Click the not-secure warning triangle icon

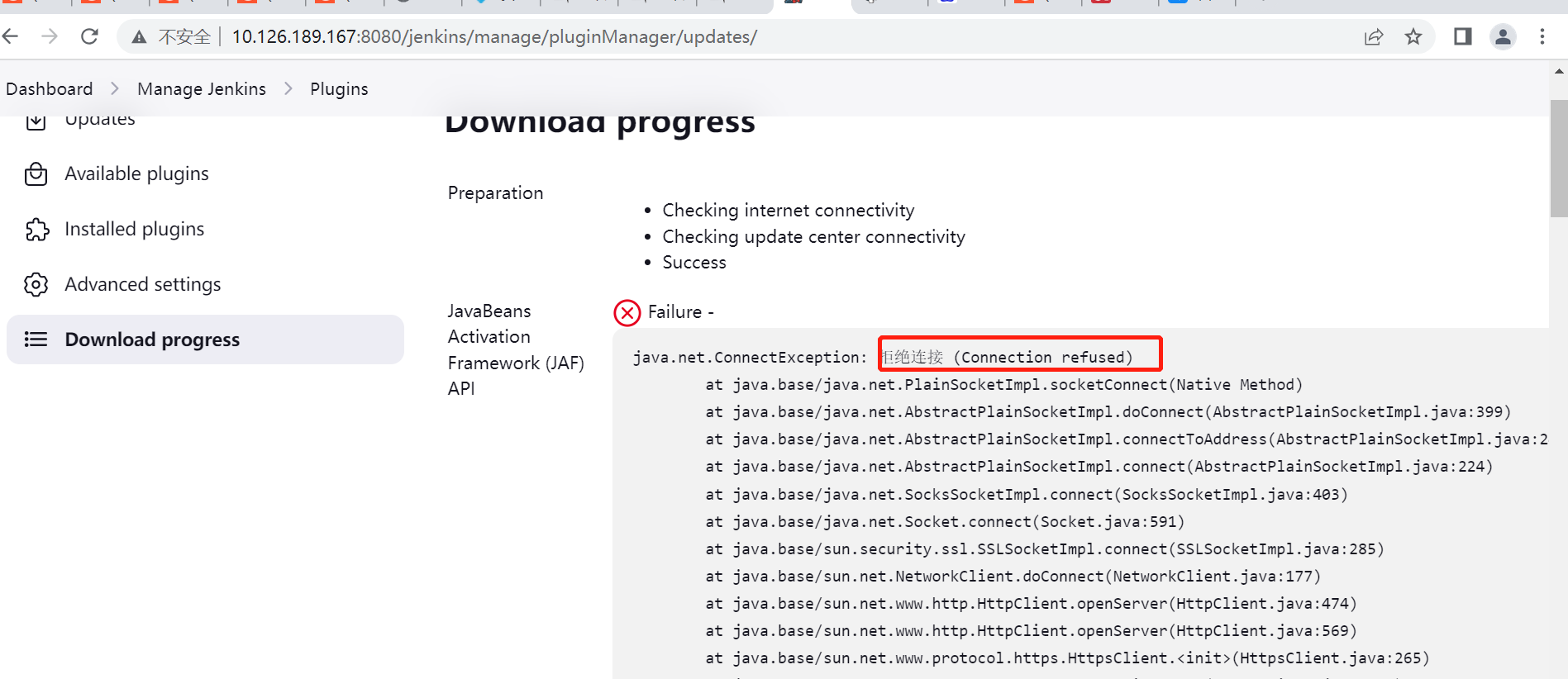140,37
